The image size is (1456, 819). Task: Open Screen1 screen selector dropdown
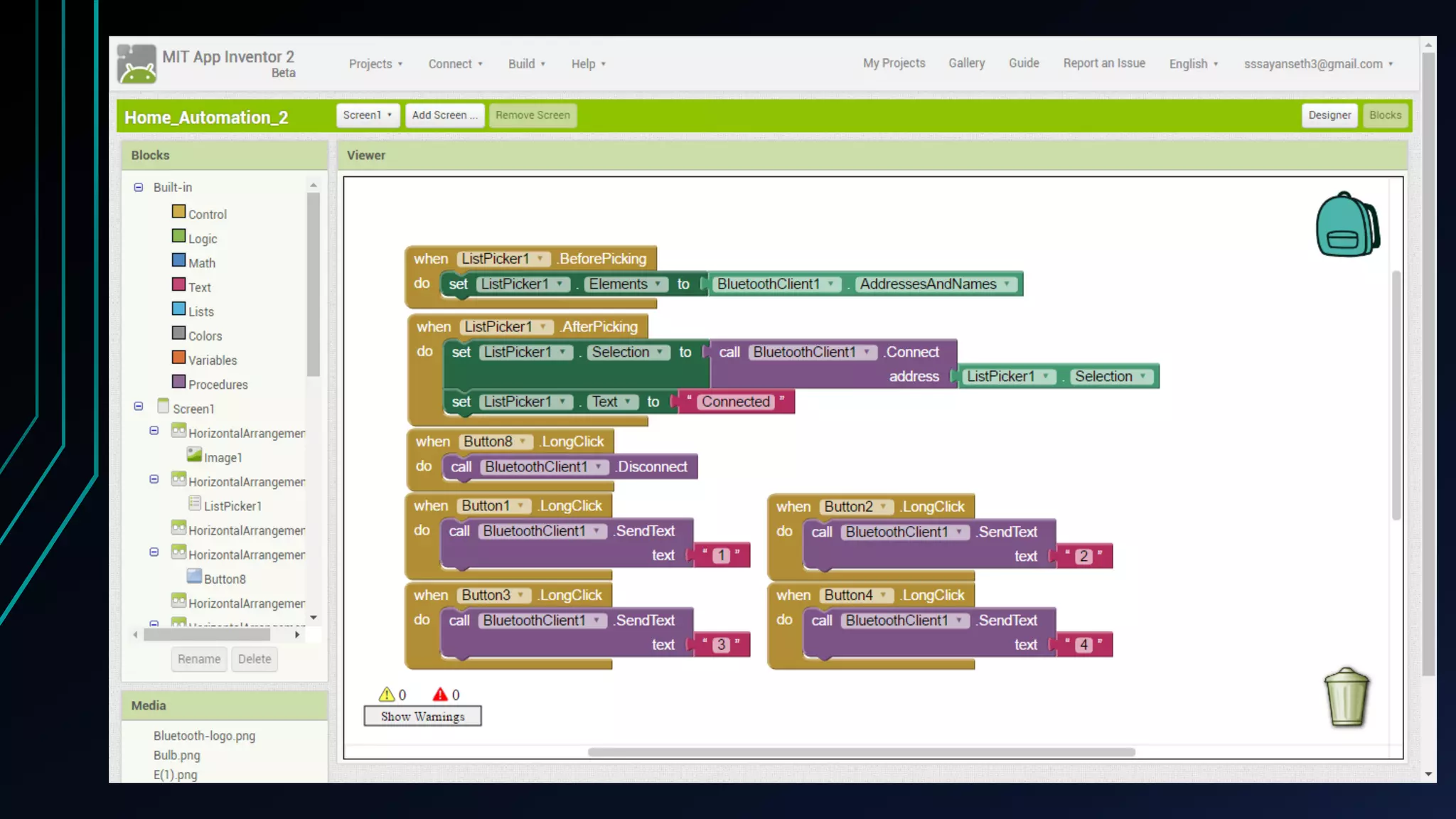click(367, 115)
